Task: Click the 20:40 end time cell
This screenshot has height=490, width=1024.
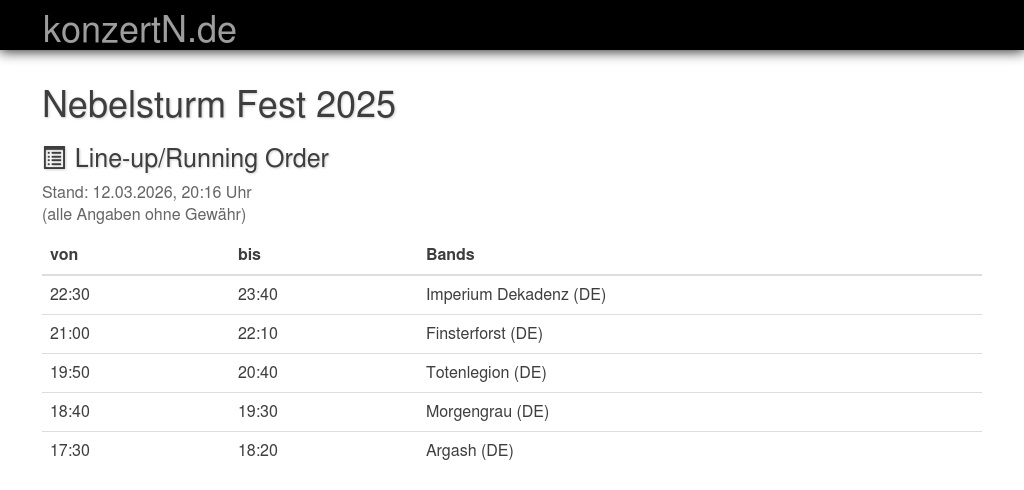Action: click(x=258, y=372)
